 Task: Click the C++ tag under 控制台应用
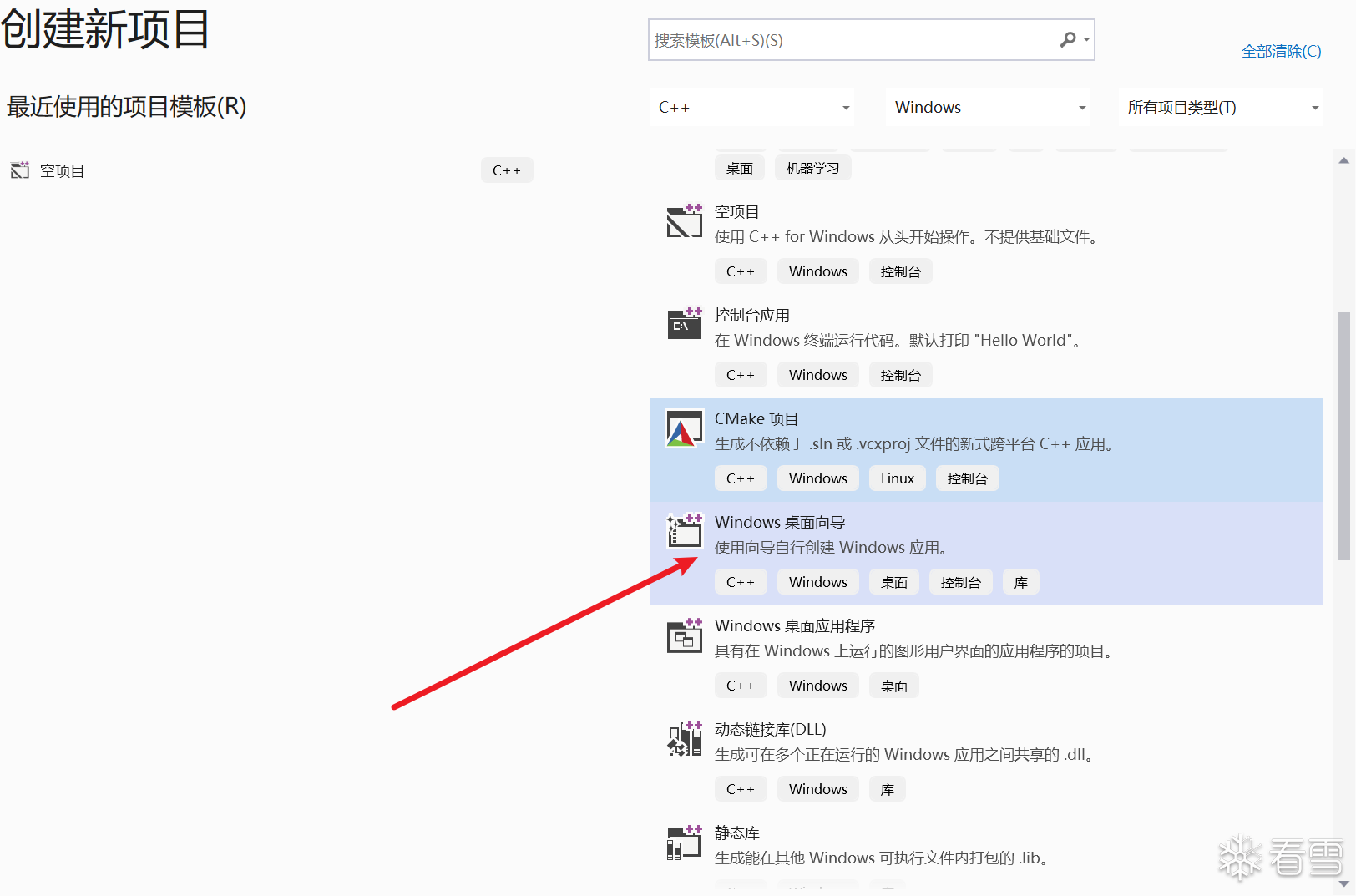coord(741,375)
